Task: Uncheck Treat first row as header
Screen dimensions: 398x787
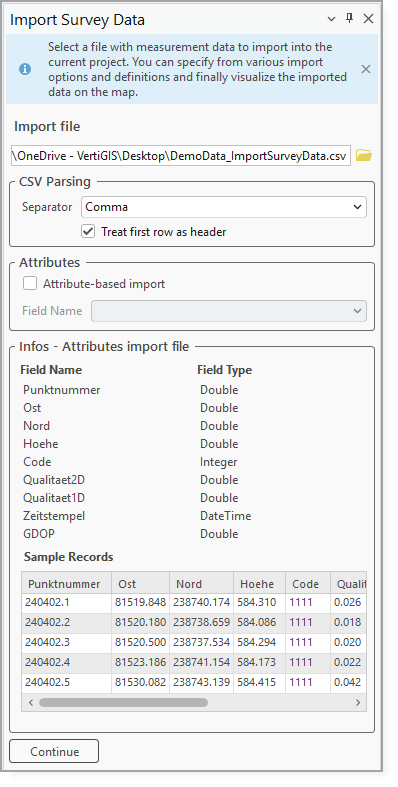Action: [x=88, y=231]
